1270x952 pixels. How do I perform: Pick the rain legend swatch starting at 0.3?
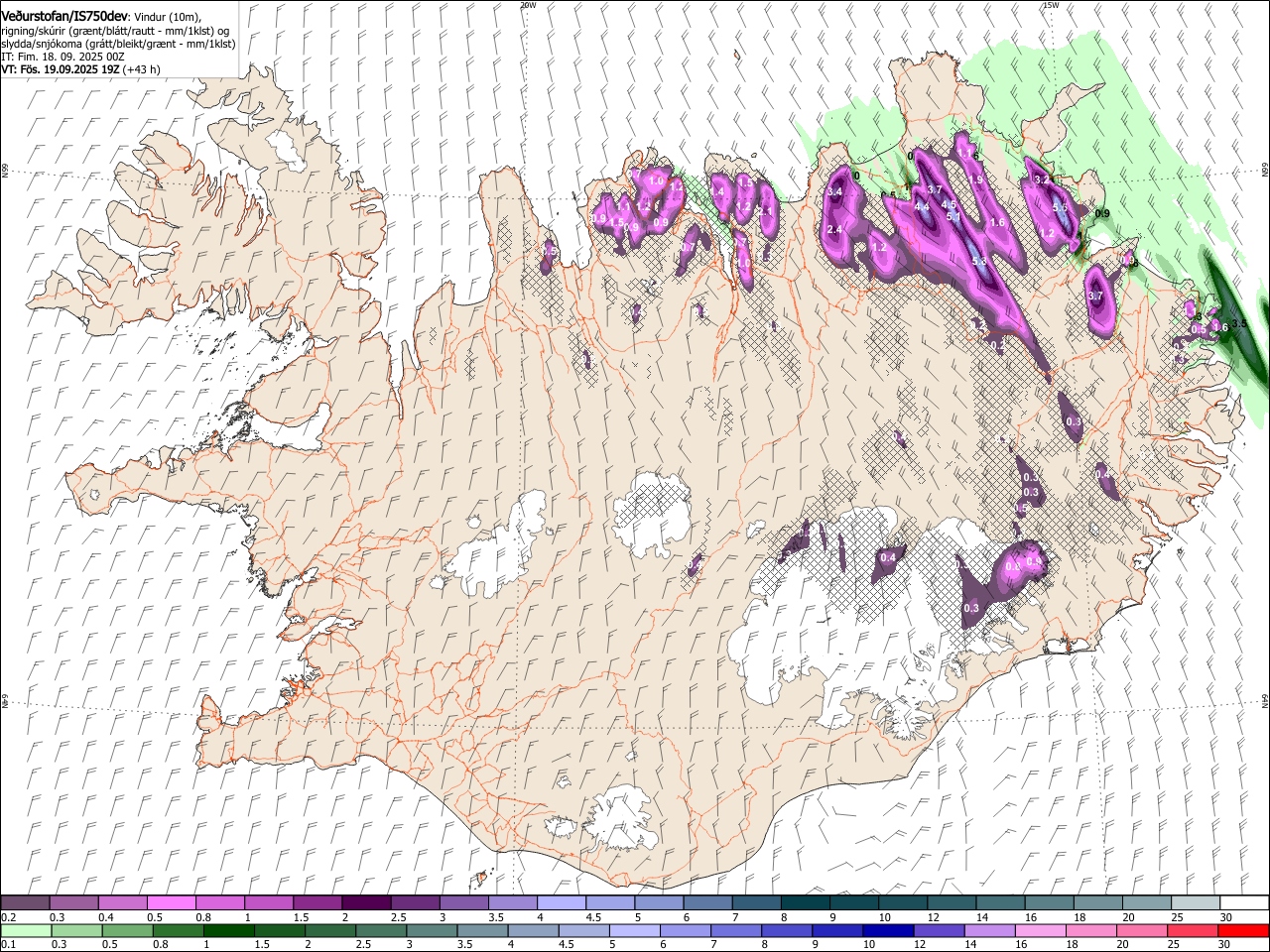coord(76,931)
